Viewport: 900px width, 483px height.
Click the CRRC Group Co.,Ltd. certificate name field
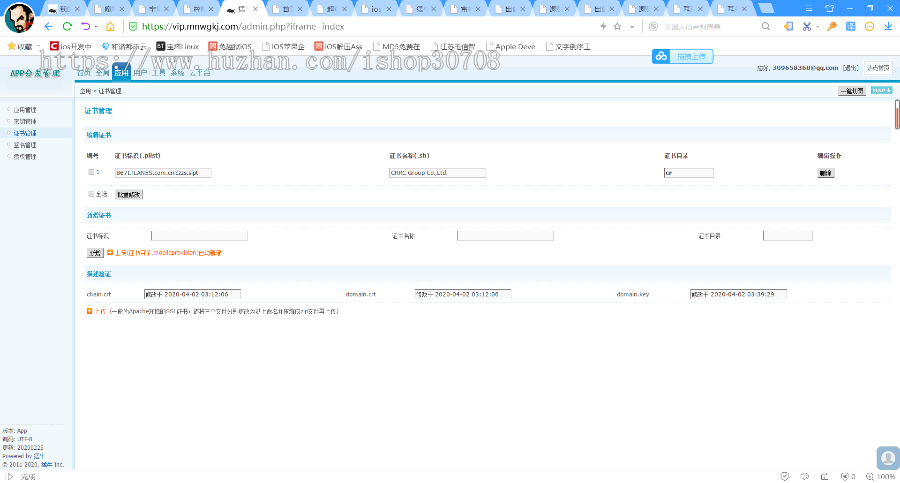pos(437,172)
